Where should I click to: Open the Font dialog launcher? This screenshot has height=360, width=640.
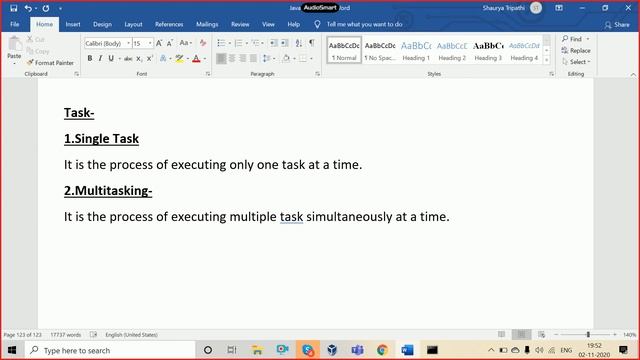point(208,74)
